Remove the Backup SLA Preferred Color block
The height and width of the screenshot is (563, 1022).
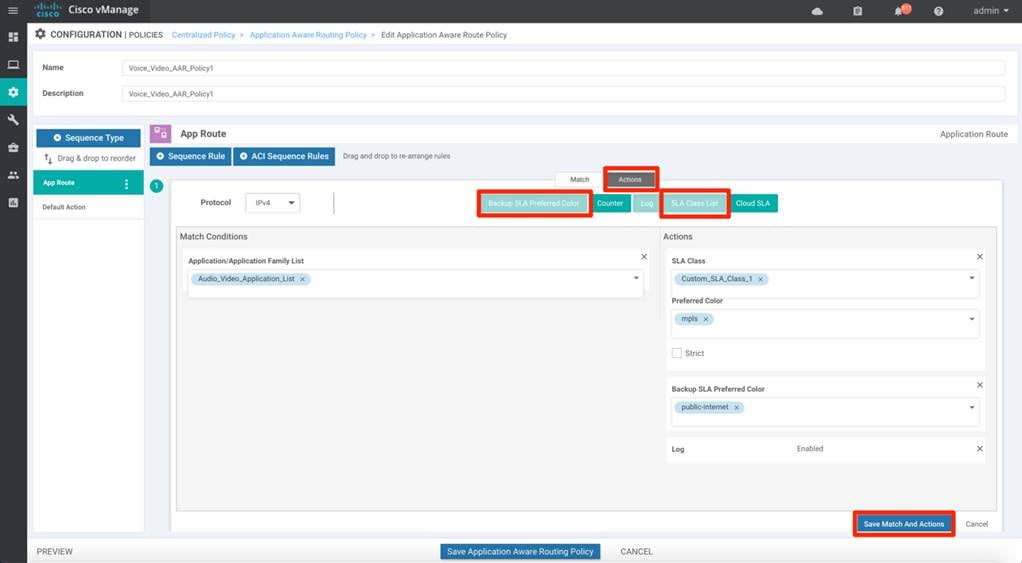pos(980,385)
